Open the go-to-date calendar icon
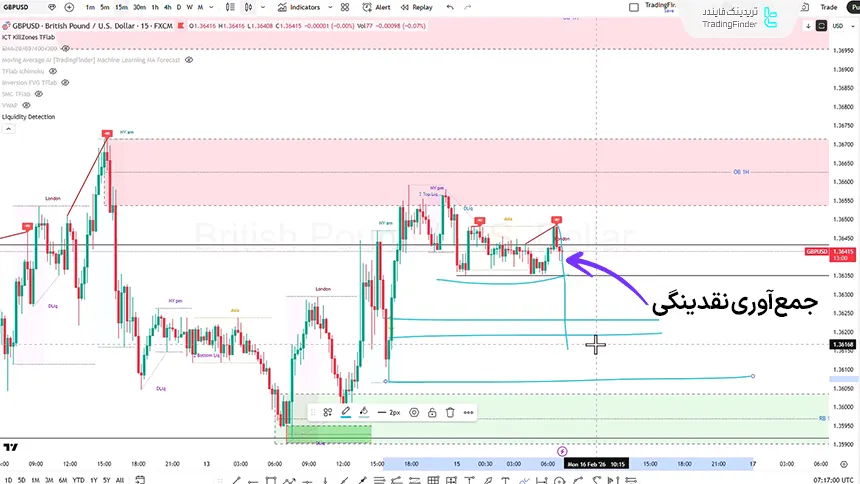The width and height of the screenshot is (860, 484). coord(142,480)
